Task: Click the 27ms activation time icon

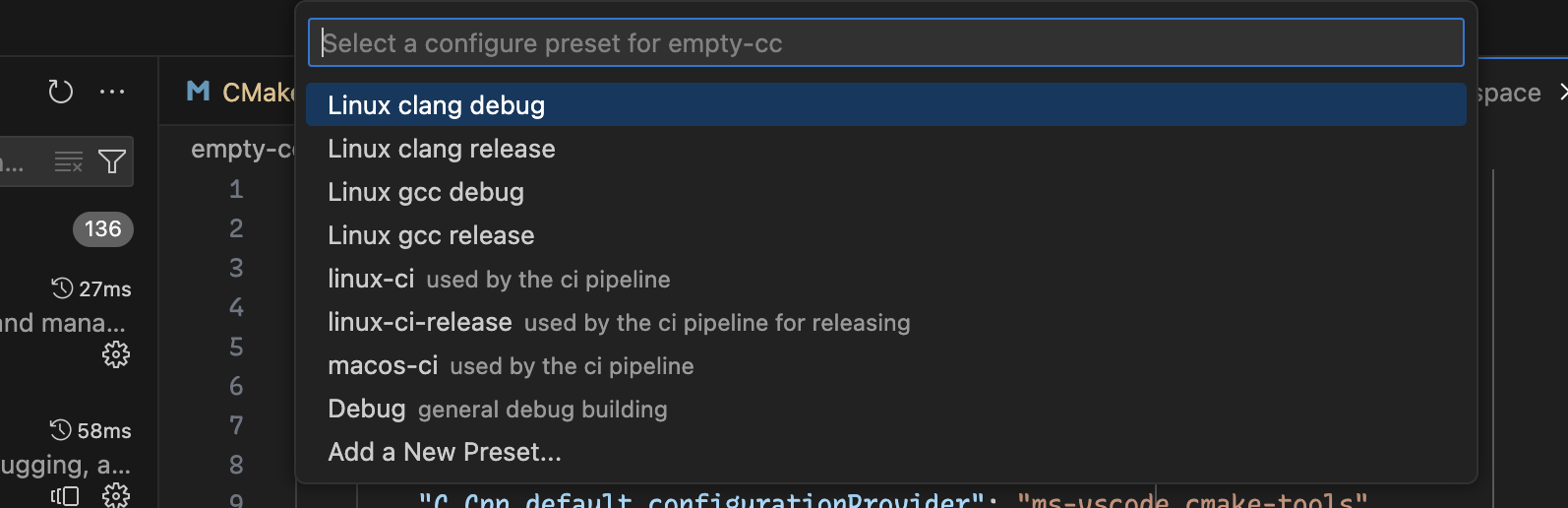Action: pyautogui.click(x=62, y=288)
